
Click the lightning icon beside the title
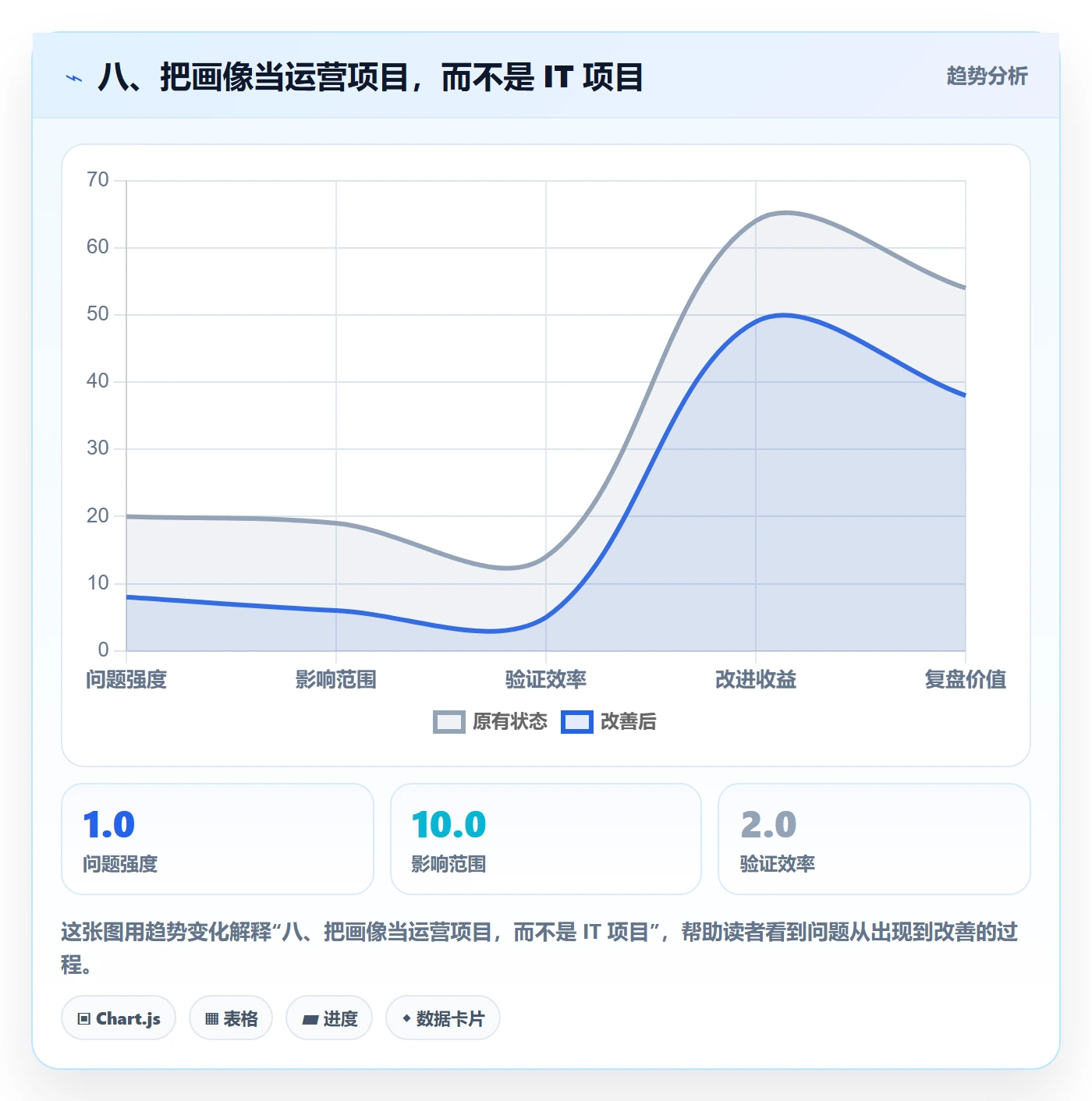(x=74, y=78)
